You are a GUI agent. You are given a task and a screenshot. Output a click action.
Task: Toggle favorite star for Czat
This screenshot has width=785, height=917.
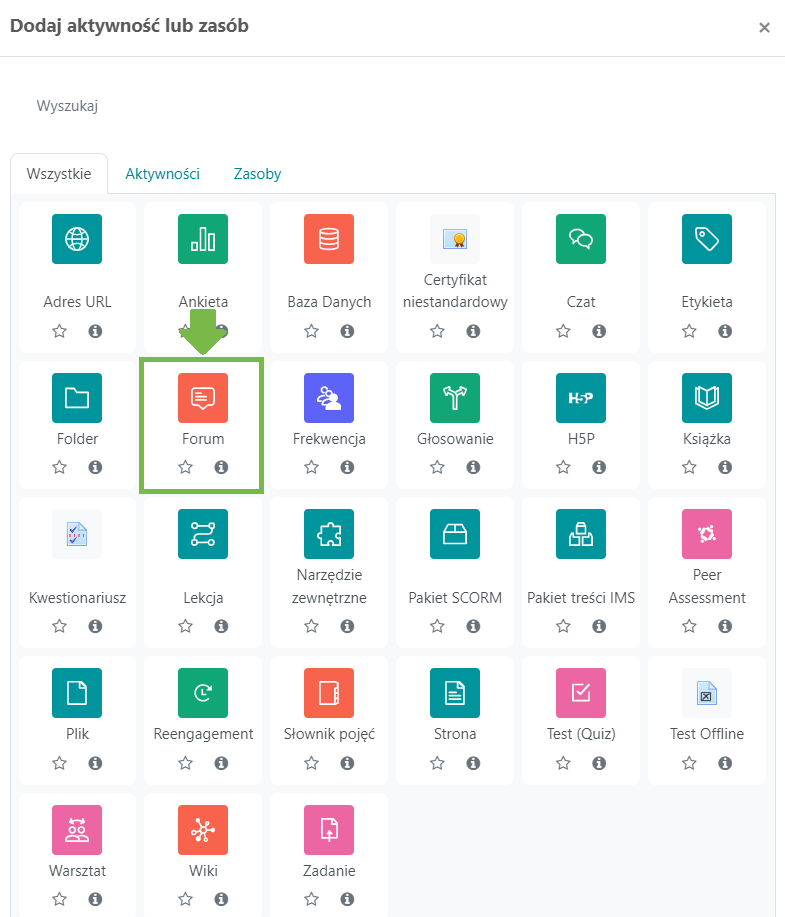coord(563,331)
